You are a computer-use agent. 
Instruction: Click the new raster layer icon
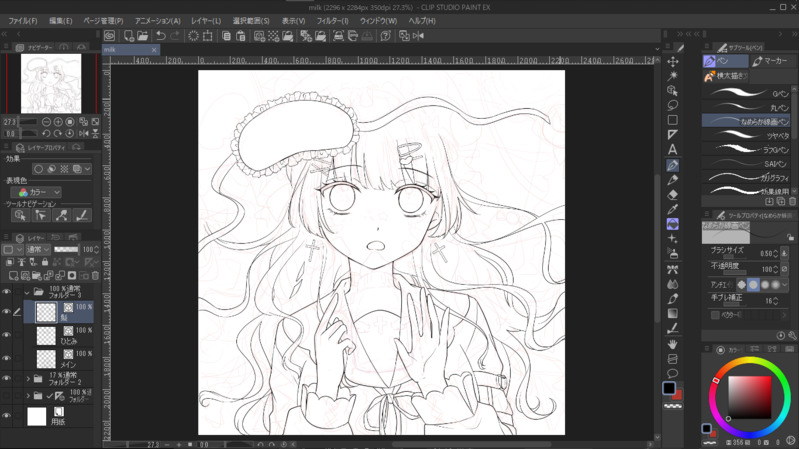click(14, 276)
